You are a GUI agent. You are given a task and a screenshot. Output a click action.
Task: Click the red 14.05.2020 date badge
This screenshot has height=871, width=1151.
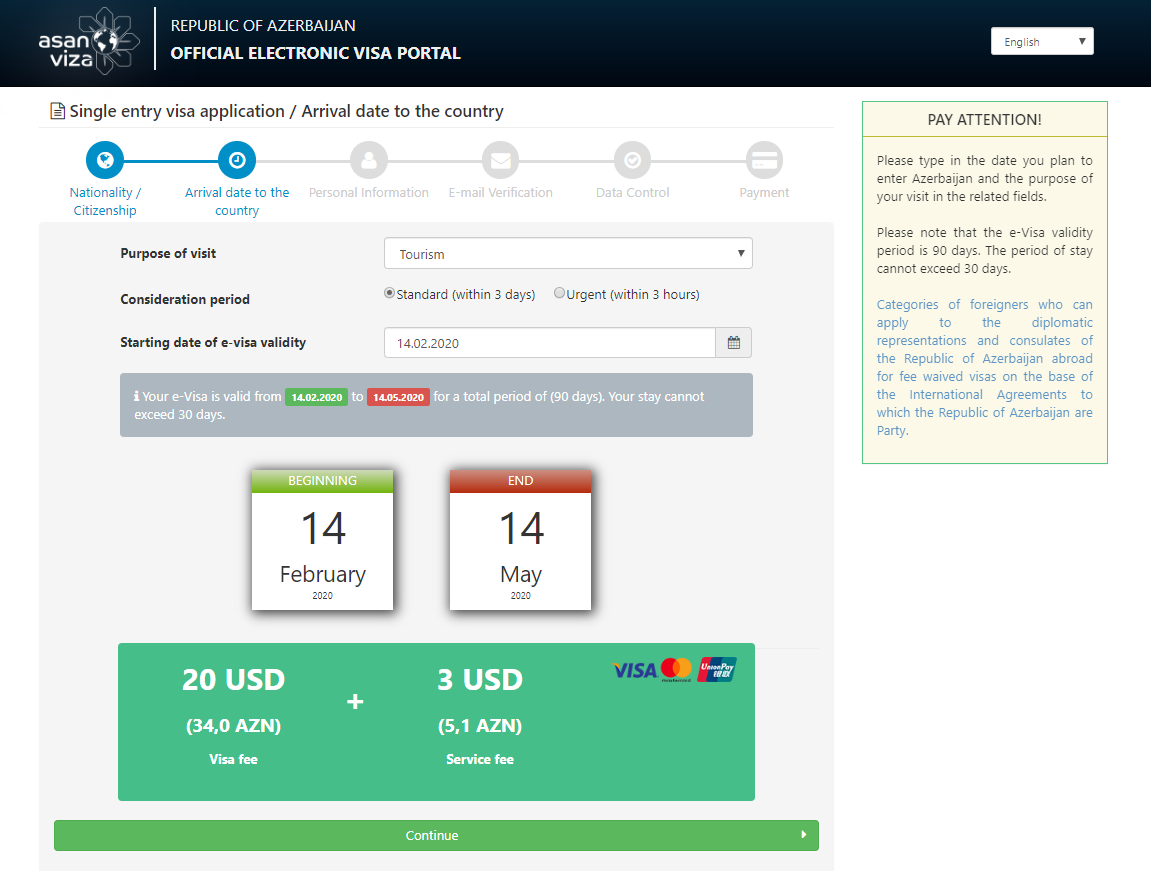[399, 397]
